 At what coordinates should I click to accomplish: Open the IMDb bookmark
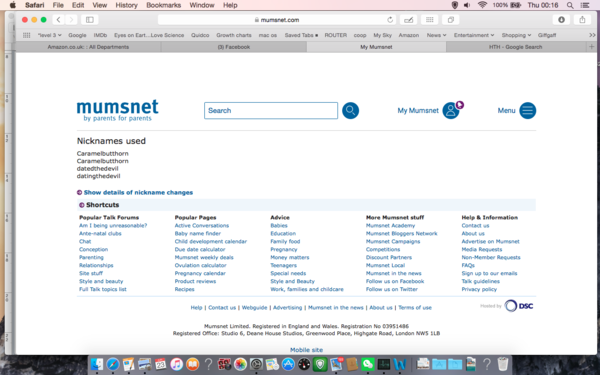pyautogui.click(x=100, y=35)
